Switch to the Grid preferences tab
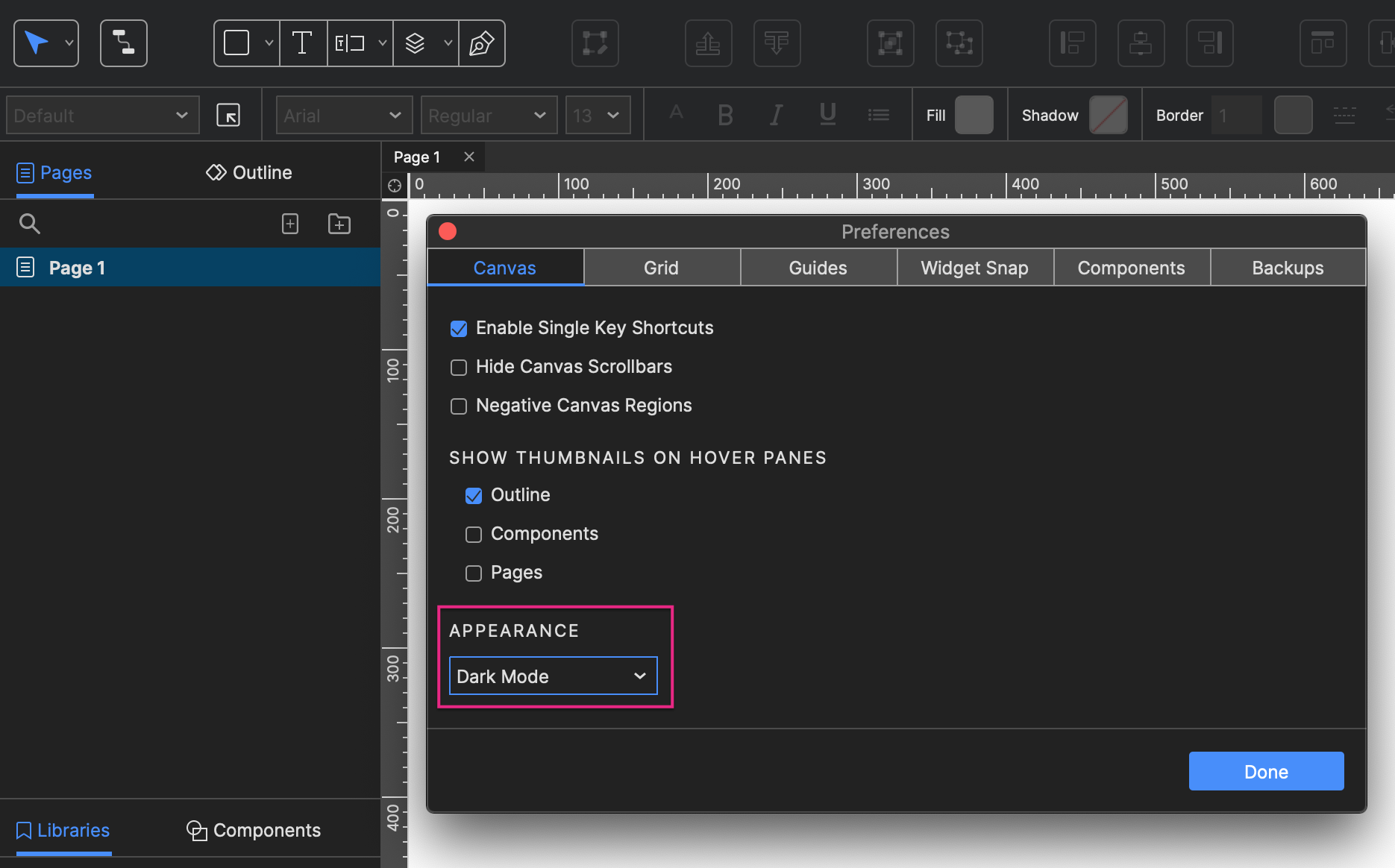Viewport: 1395px width, 868px height. point(662,268)
